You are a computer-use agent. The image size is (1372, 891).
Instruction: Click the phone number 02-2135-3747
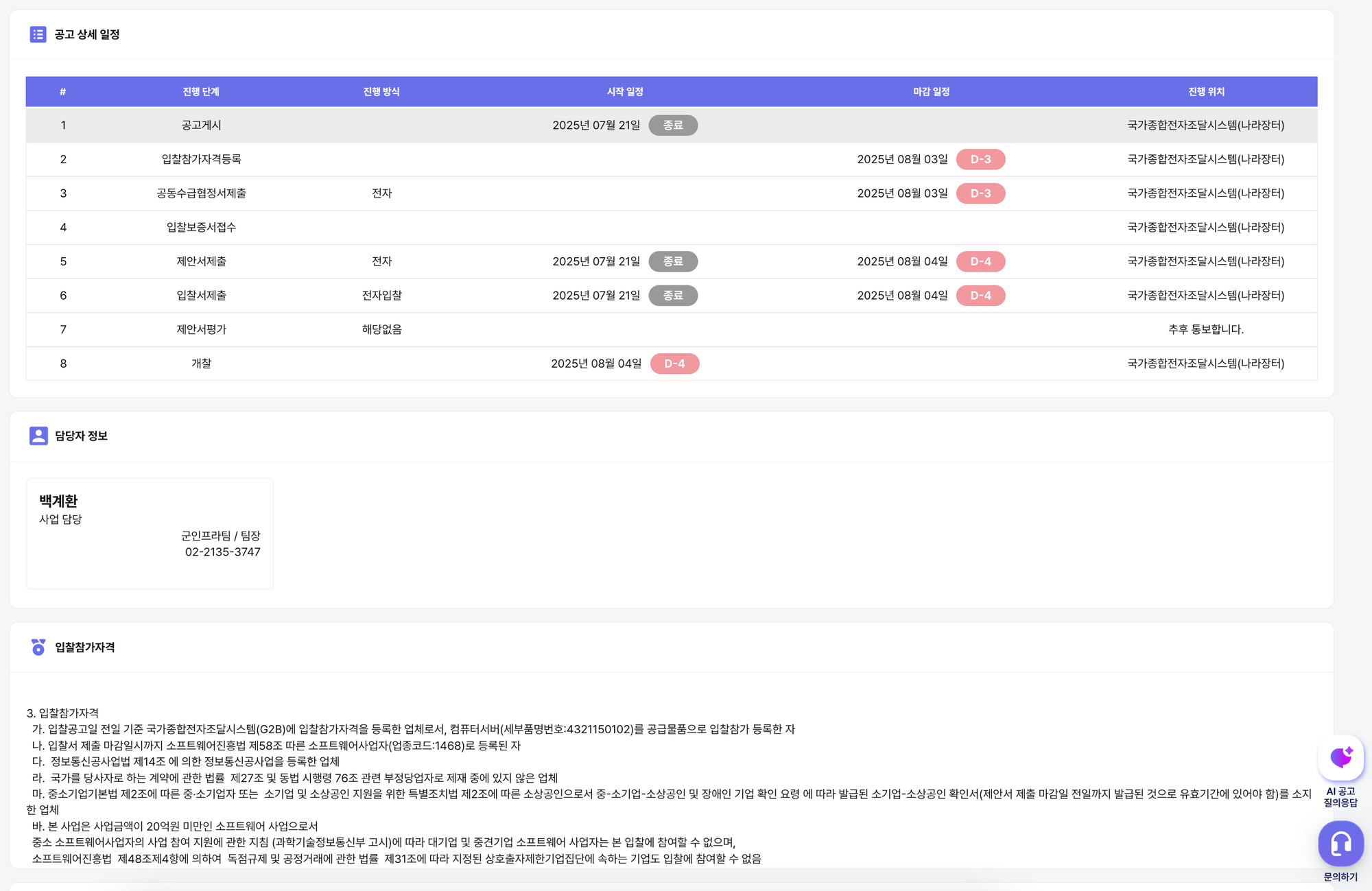(222, 551)
